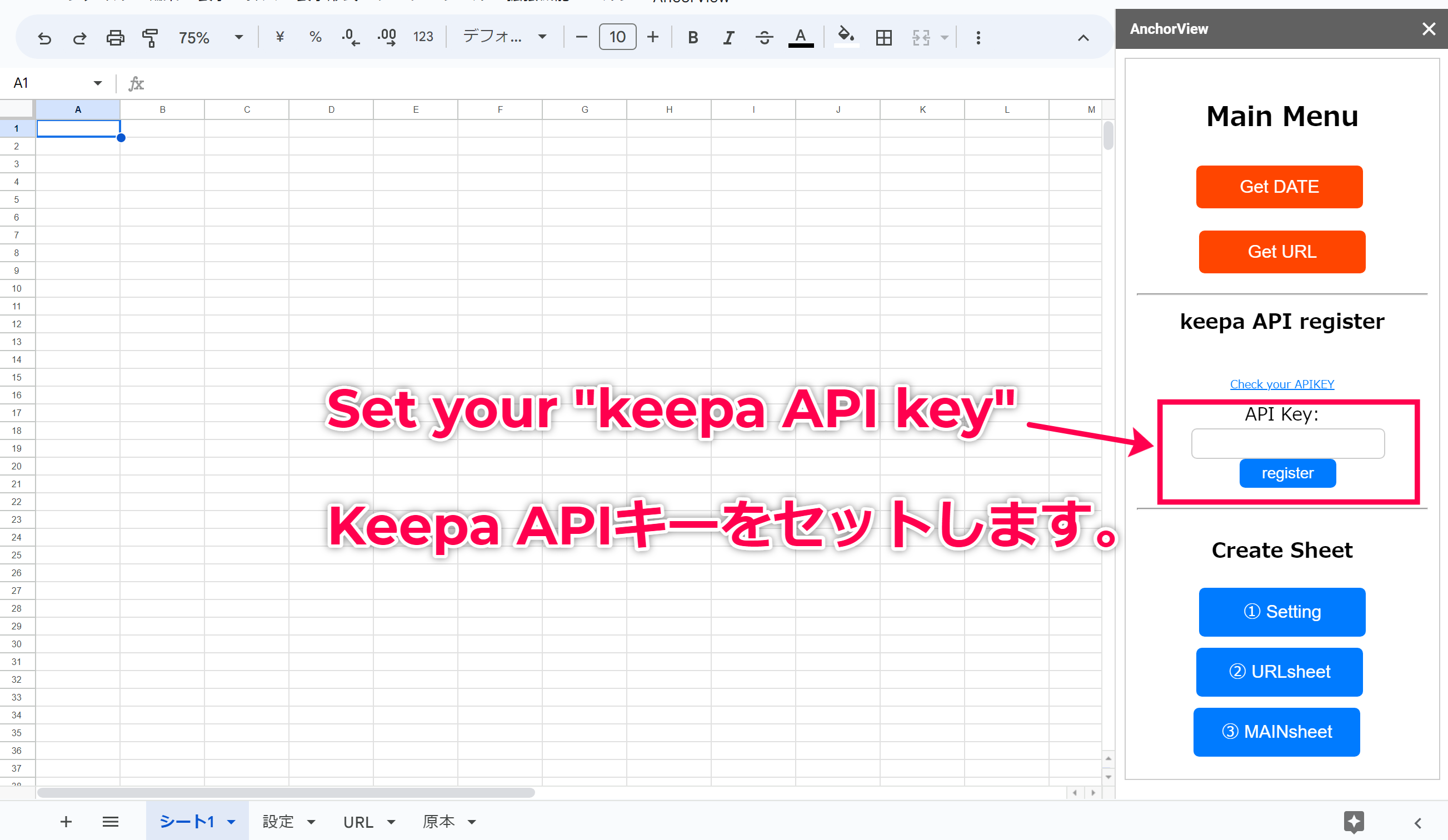Image resolution: width=1448 pixels, height=840 pixels.
Task: Expand merge cells options arrow
Action: 944,38
